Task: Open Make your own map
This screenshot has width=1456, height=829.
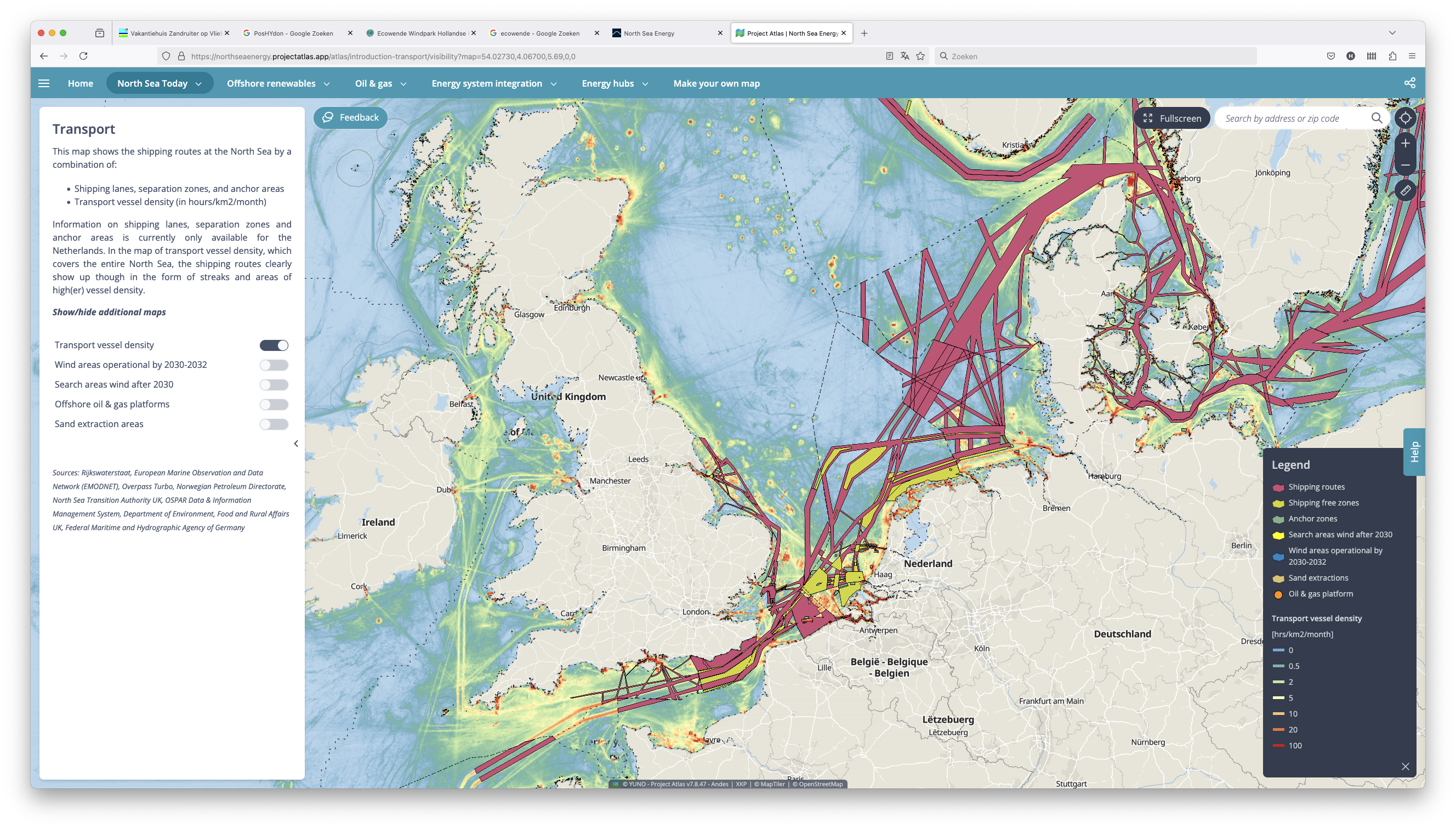Action: pos(716,83)
